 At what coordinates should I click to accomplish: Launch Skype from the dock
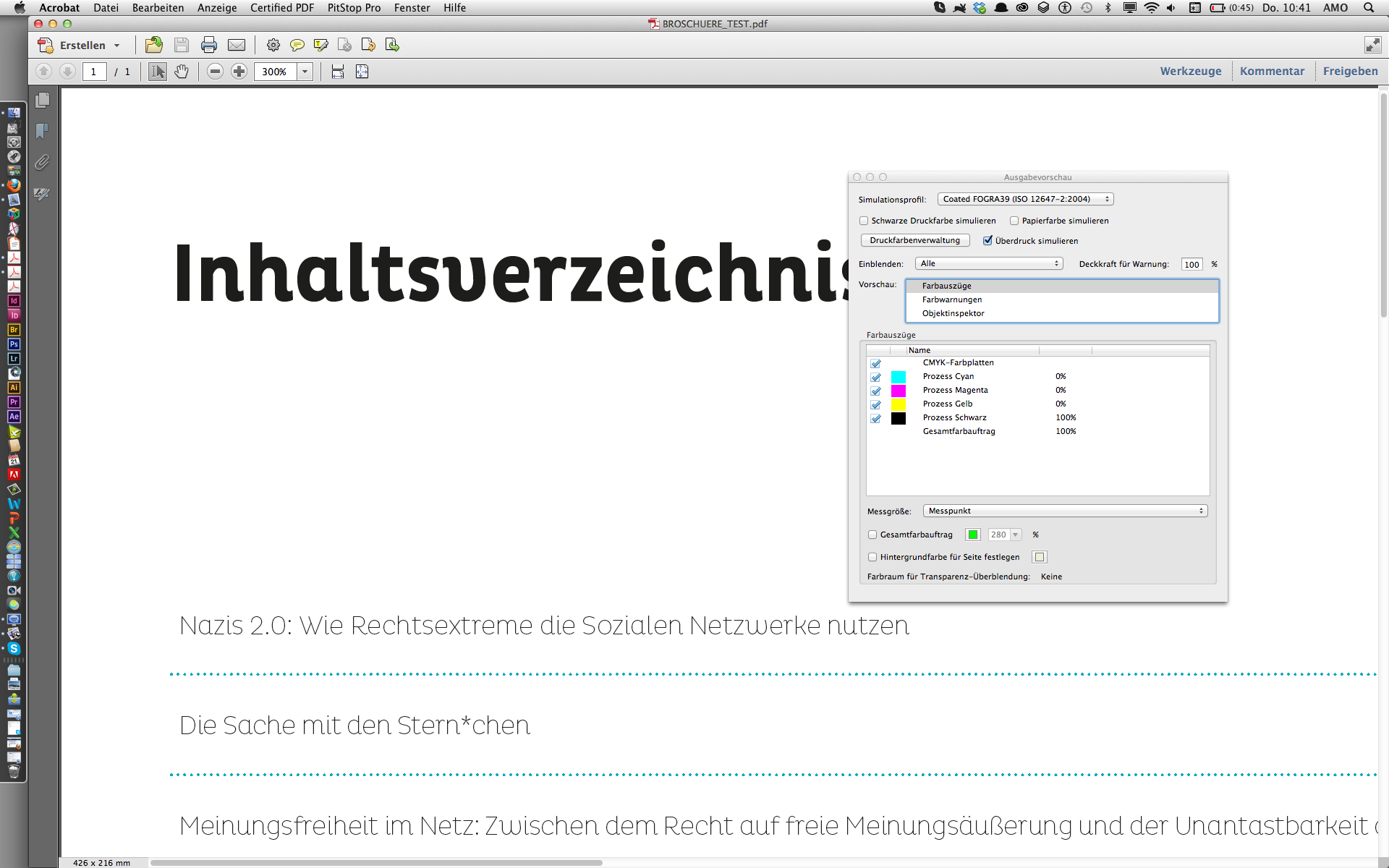tap(14, 649)
